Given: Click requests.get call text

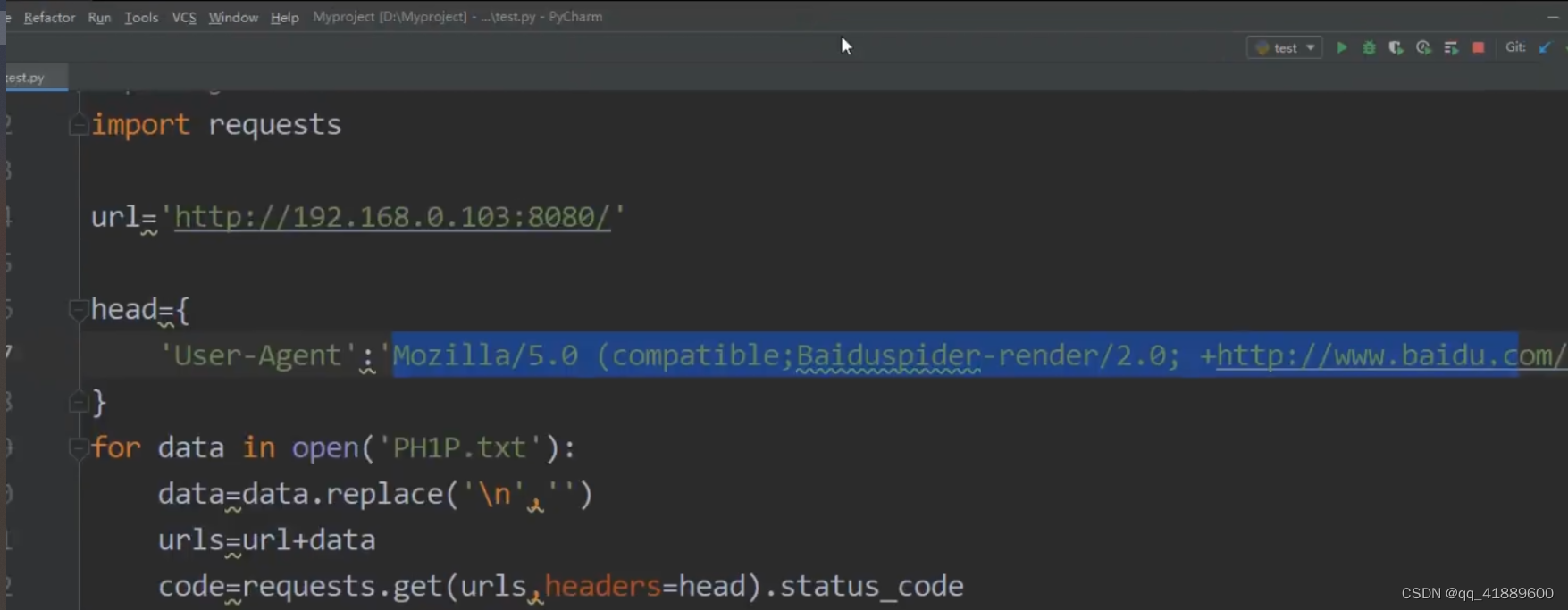Looking at the screenshot, I should point(342,587).
